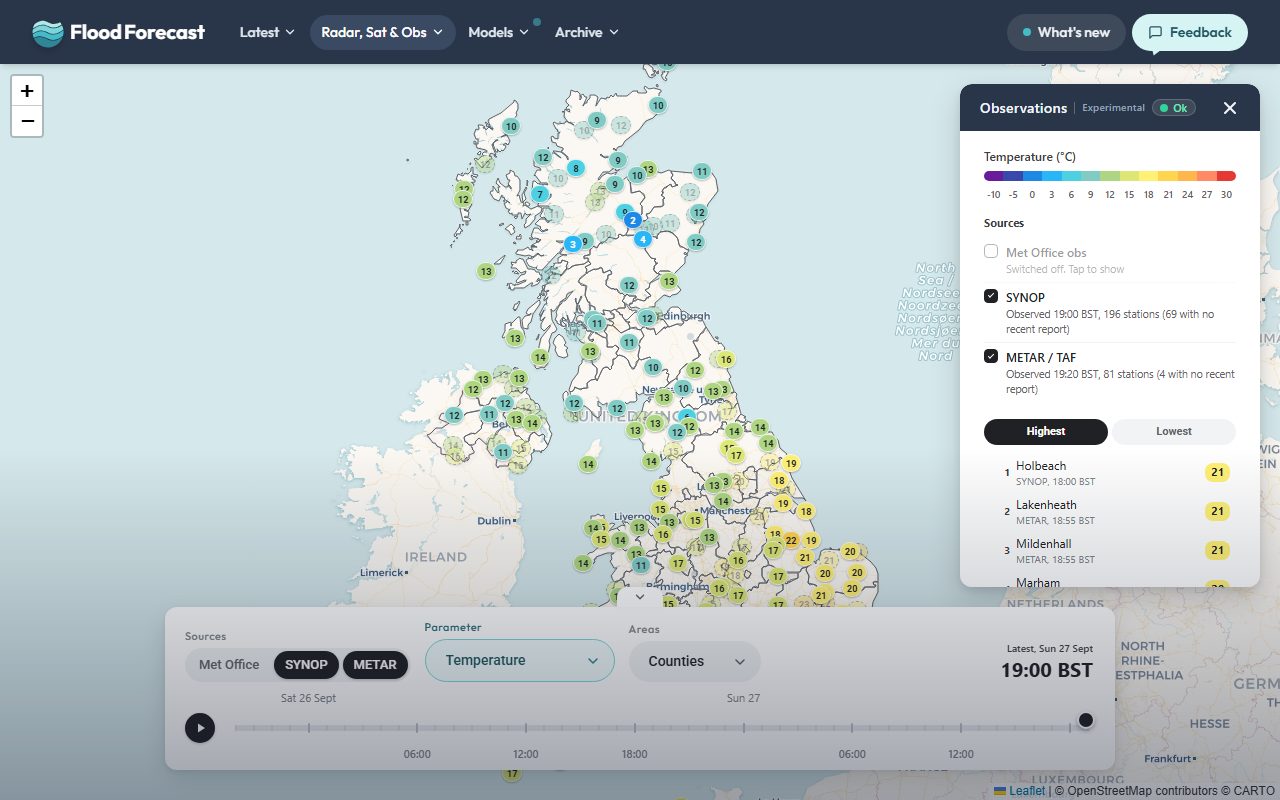Image resolution: width=1280 pixels, height=800 pixels.
Task: Switch to the Highest tab
Action: pyautogui.click(x=1046, y=431)
